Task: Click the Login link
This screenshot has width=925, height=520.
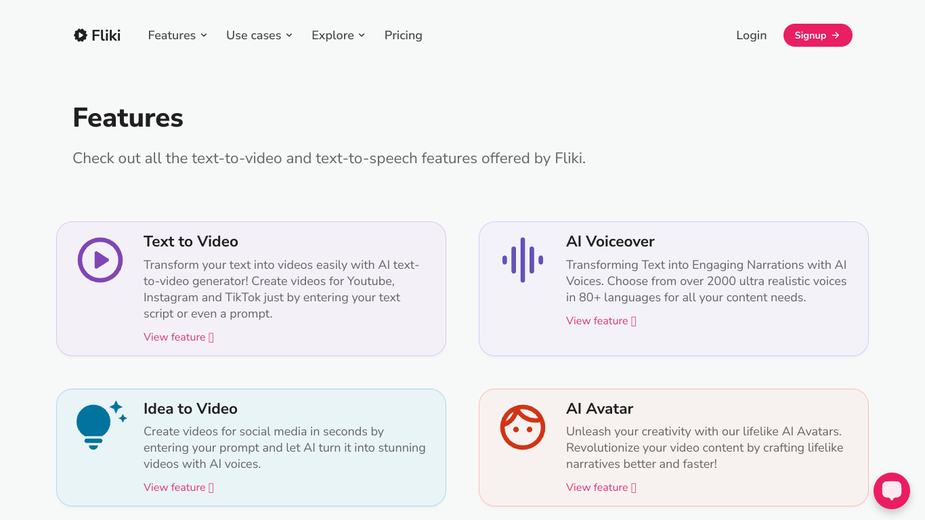Action: point(751,35)
